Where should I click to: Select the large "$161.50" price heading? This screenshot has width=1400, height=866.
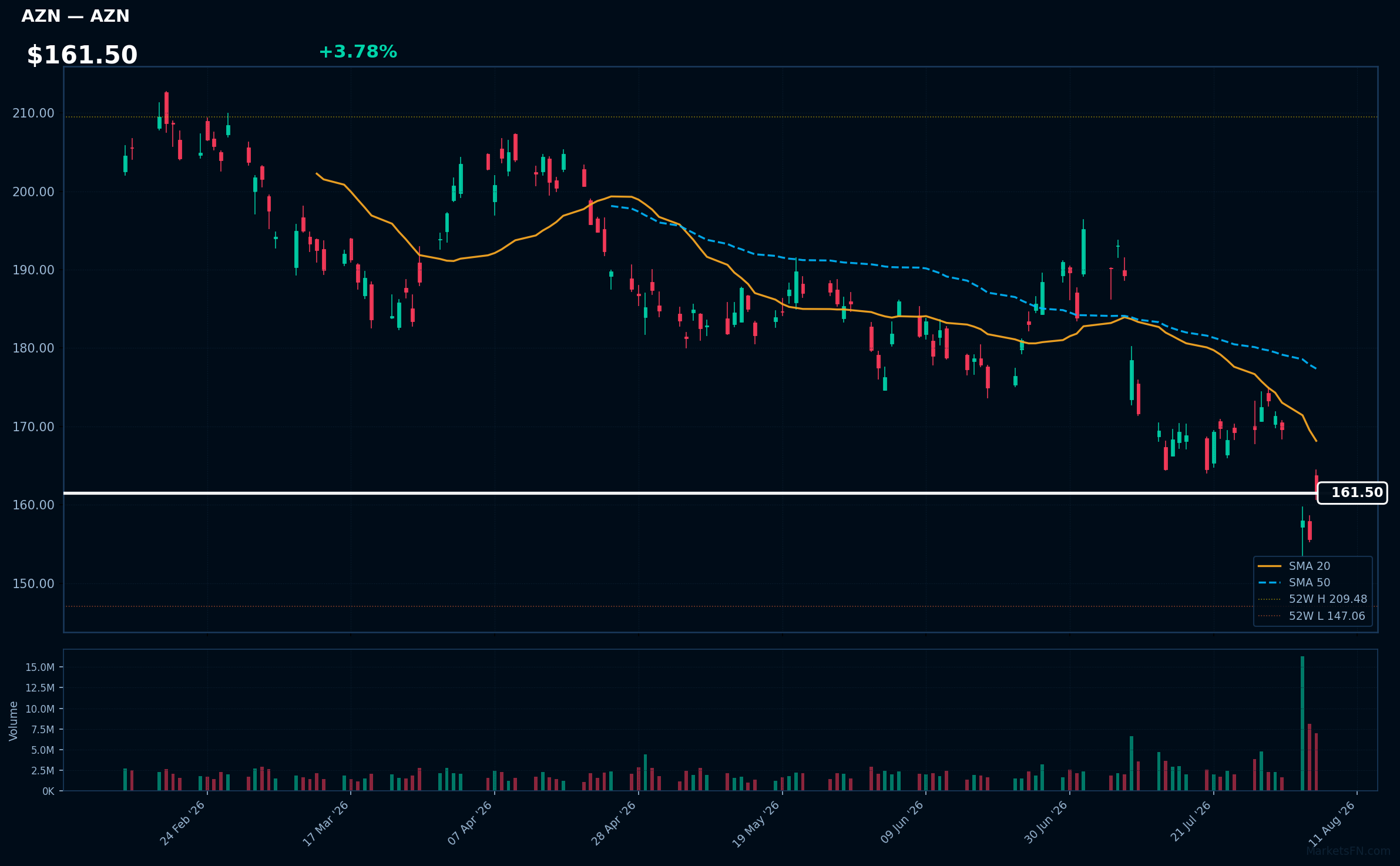tap(82, 55)
